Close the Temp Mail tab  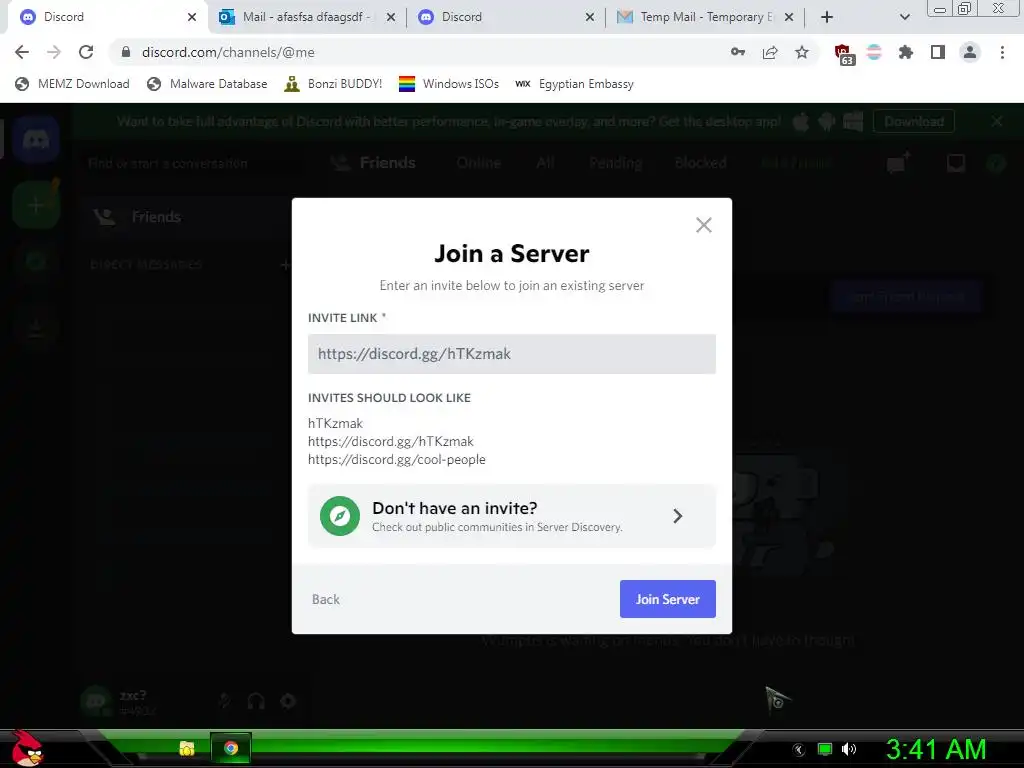click(789, 17)
